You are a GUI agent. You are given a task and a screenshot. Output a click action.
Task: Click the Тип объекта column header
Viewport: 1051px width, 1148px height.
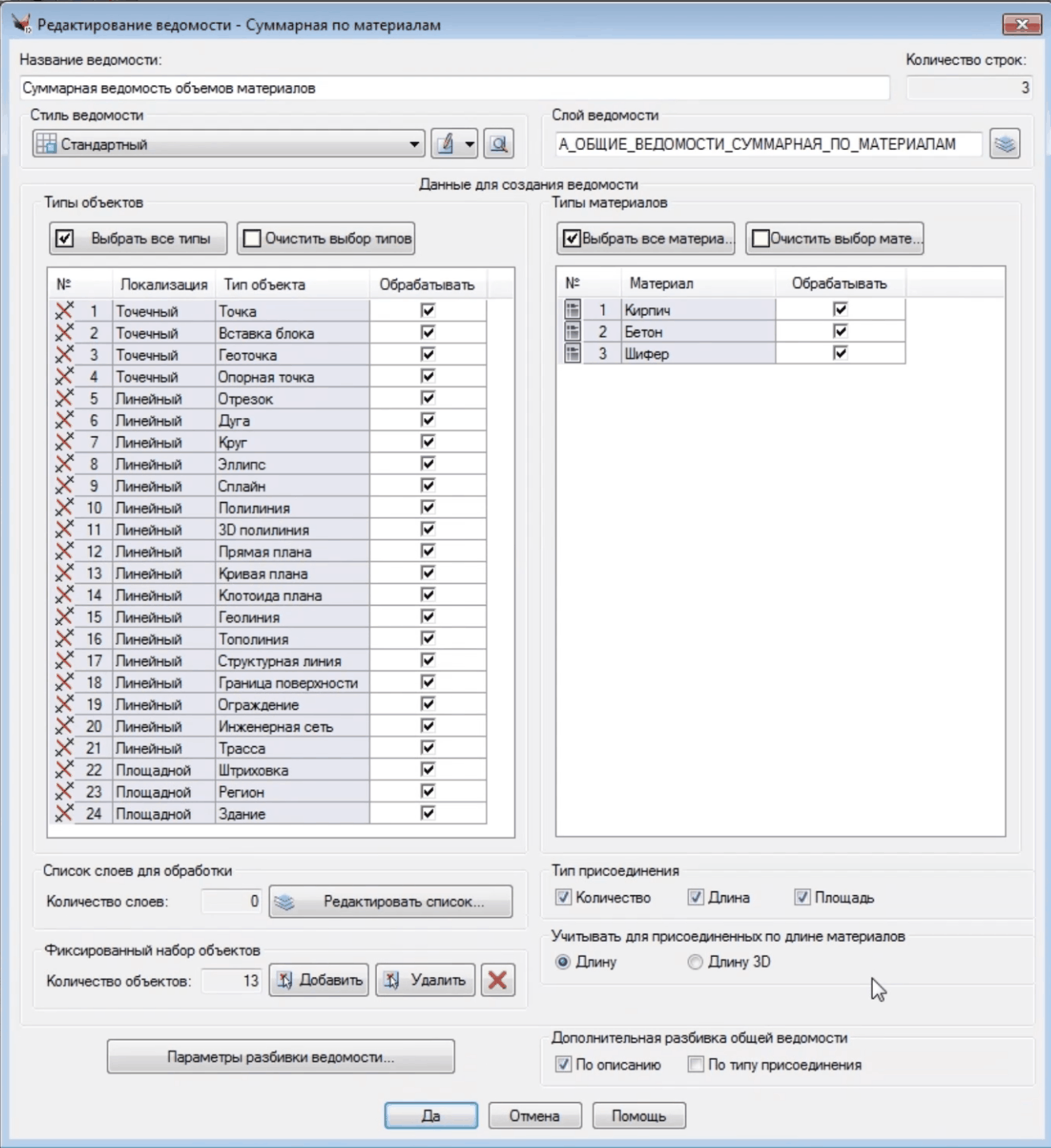point(264,285)
